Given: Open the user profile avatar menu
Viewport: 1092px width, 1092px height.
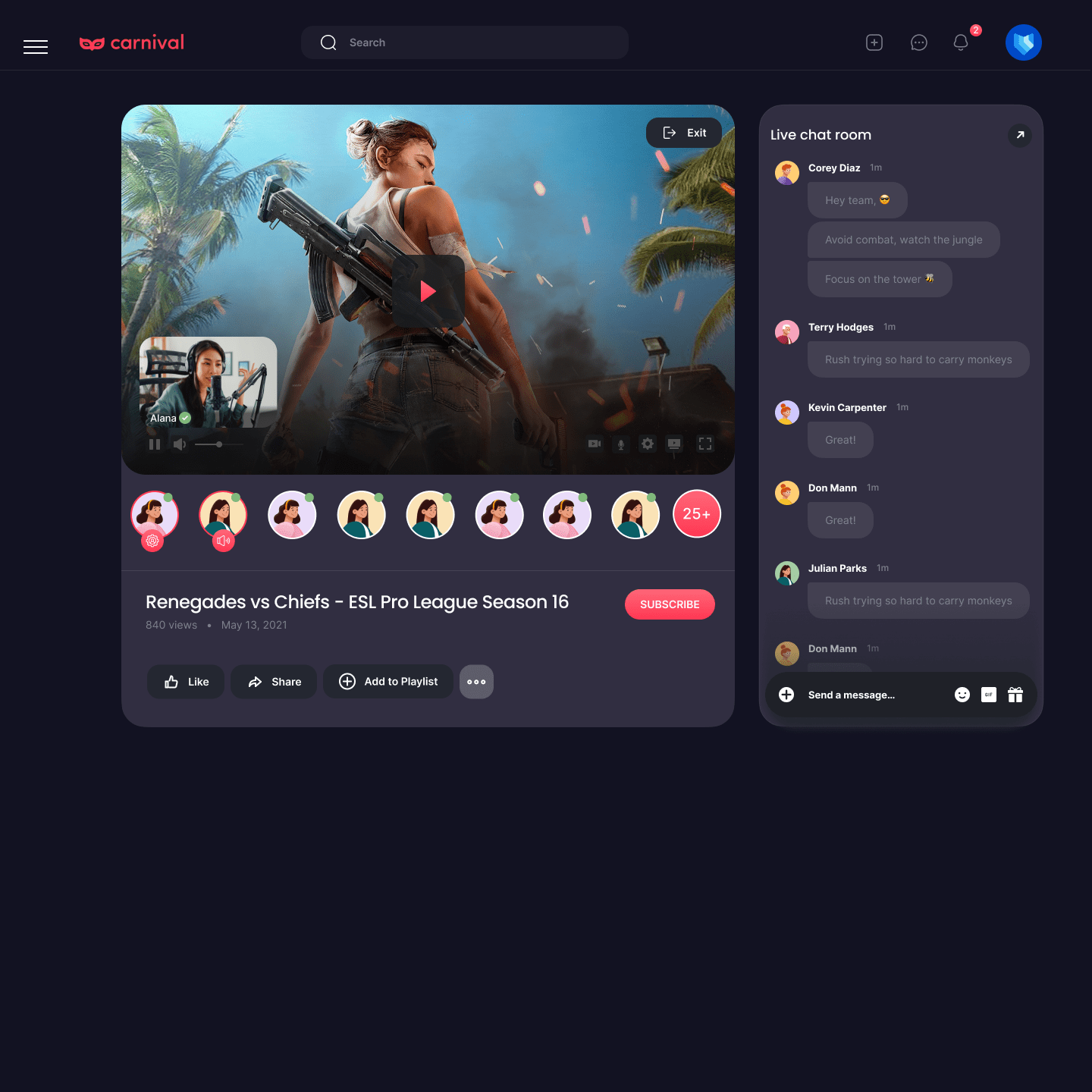Looking at the screenshot, I should [1023, 42].
